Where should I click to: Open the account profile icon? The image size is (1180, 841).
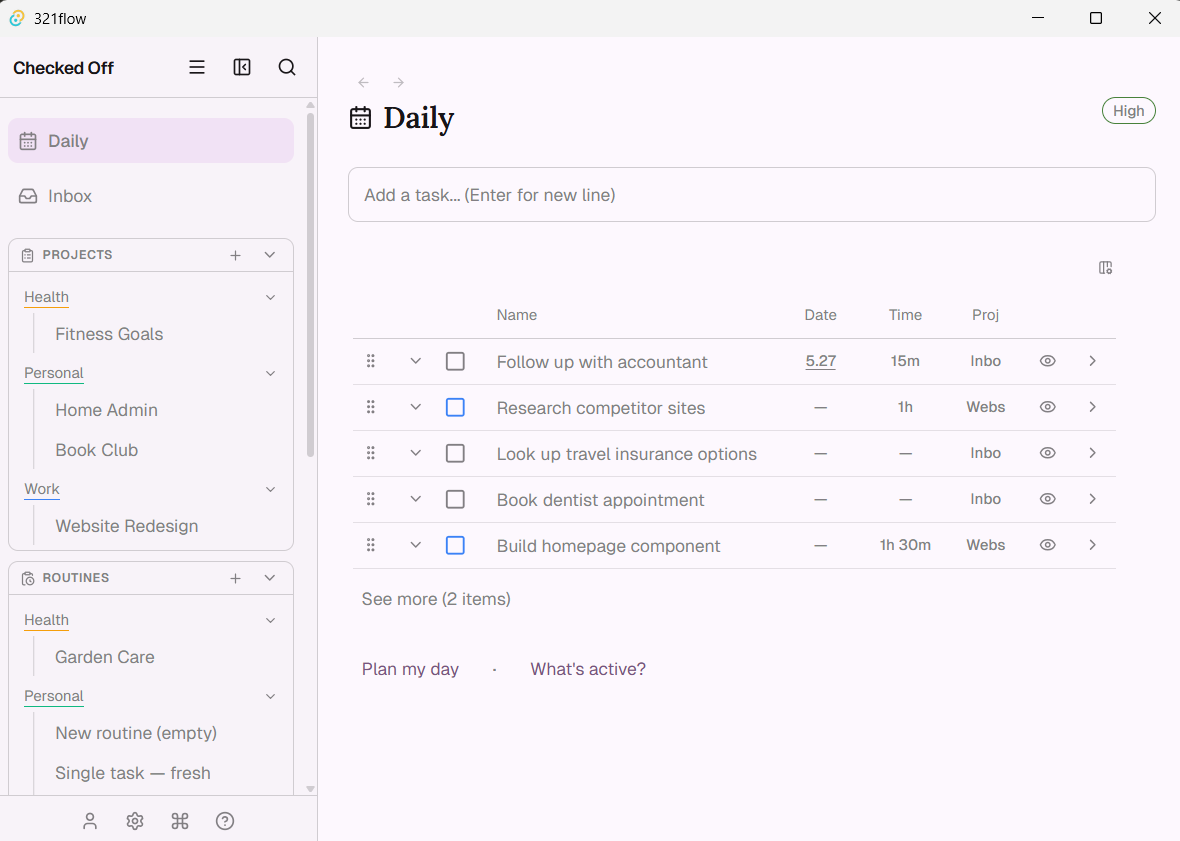coord(90,821)
